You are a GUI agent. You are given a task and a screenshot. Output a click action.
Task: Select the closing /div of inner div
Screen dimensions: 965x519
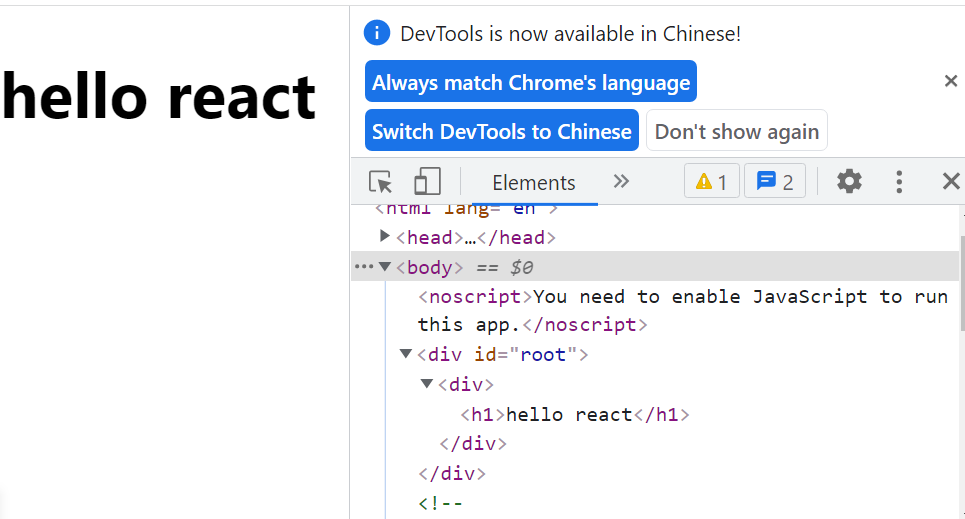[x=473, y=444]
